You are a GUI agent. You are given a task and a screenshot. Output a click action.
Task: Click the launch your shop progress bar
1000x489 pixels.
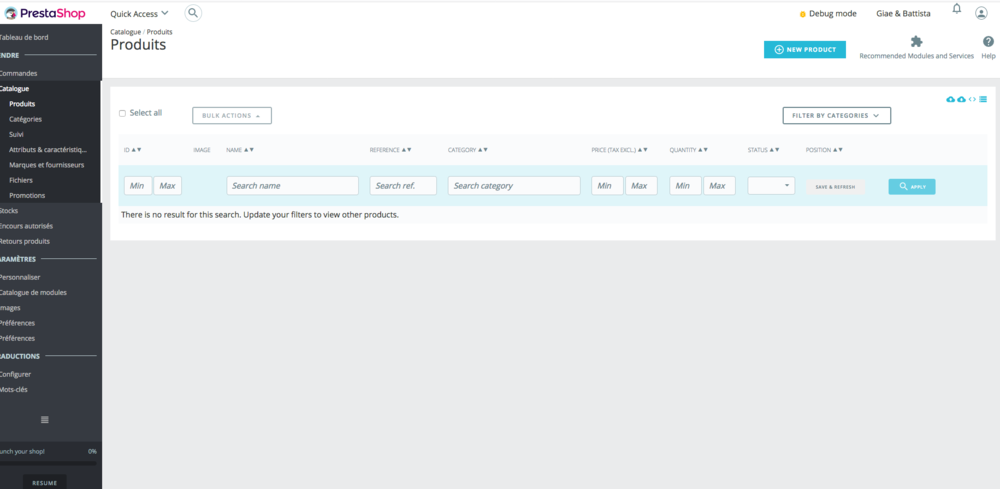[x=48, y=463]
